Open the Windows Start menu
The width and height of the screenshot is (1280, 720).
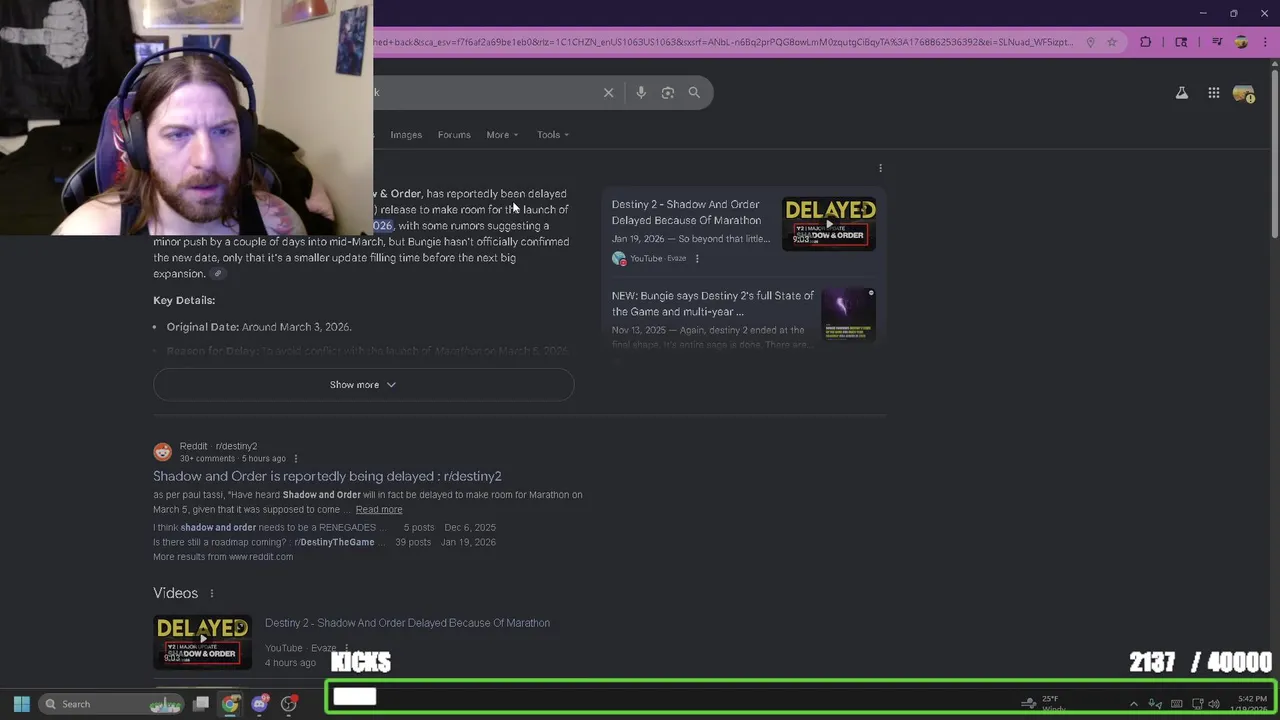coord(21,704)
